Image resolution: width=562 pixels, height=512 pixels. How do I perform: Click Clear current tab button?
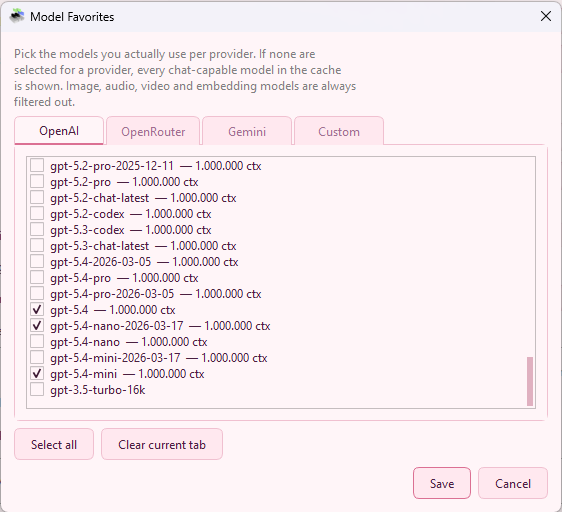[162, 444]
